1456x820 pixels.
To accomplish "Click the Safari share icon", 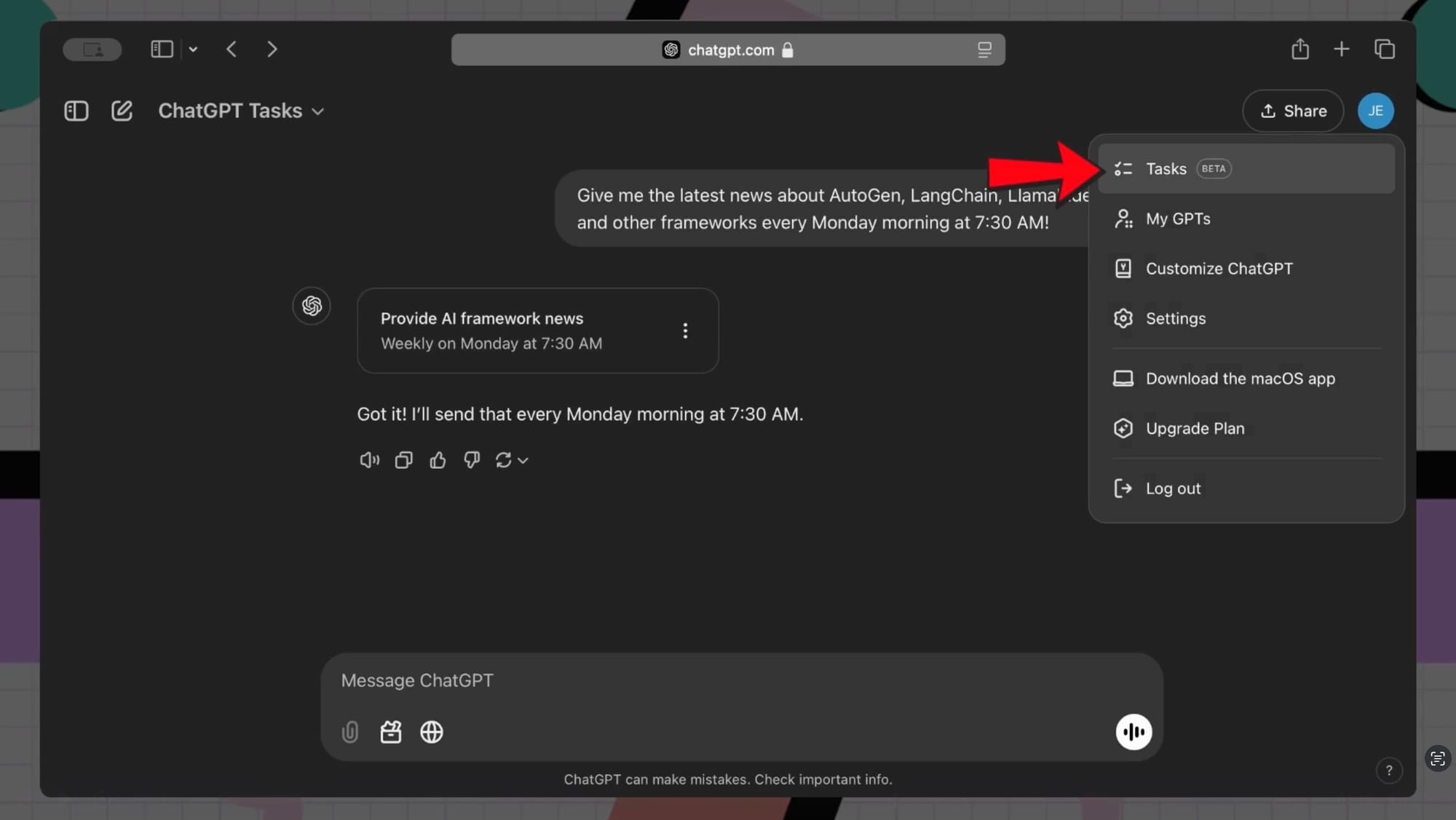I will coord(1300,49).
